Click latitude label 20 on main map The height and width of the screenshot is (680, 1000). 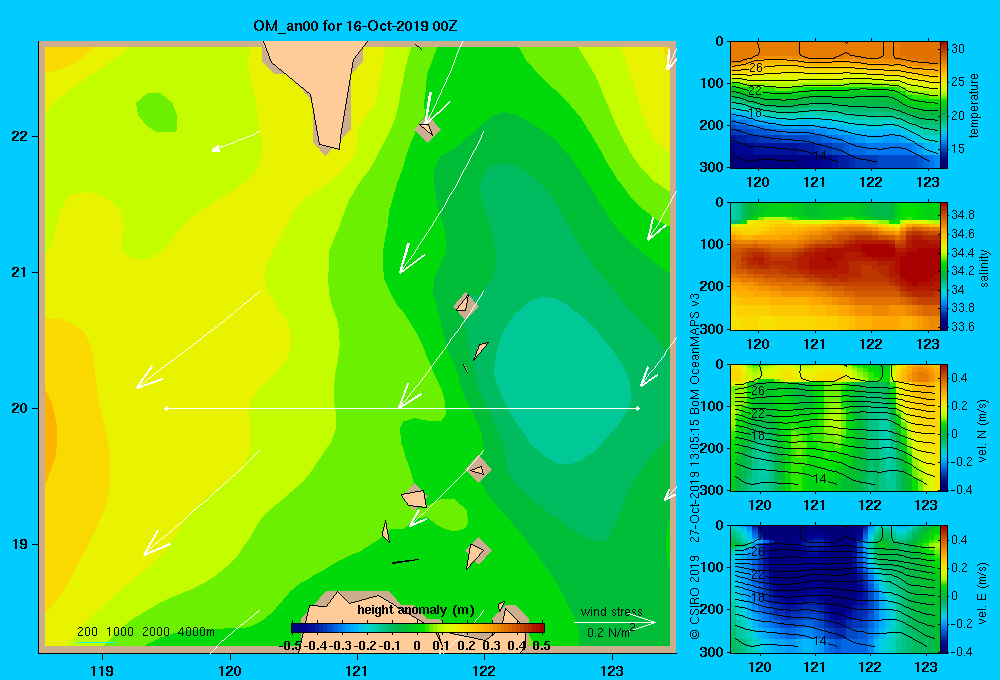20,408
